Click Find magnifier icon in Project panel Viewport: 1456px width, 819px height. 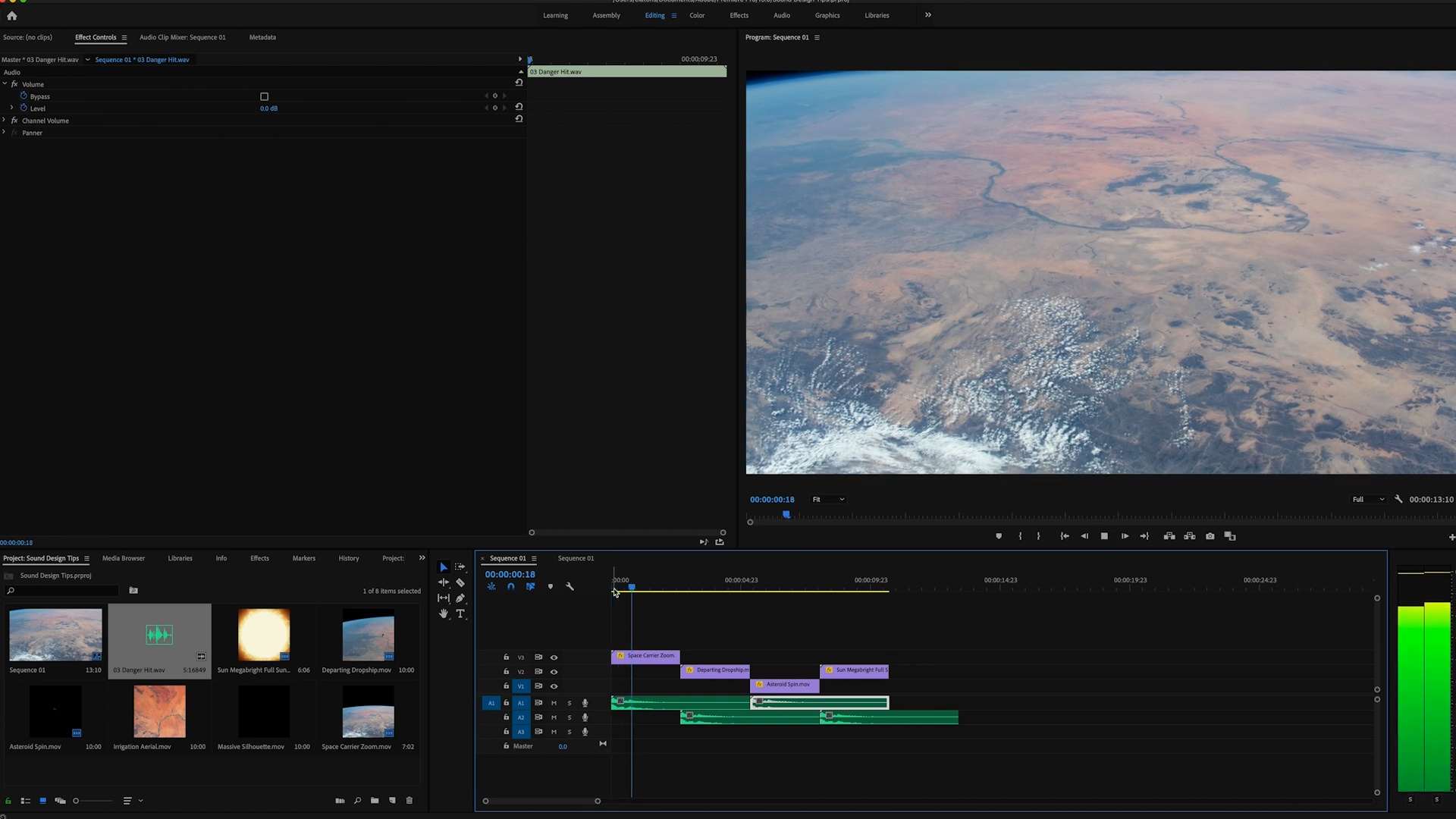point(357,801)
